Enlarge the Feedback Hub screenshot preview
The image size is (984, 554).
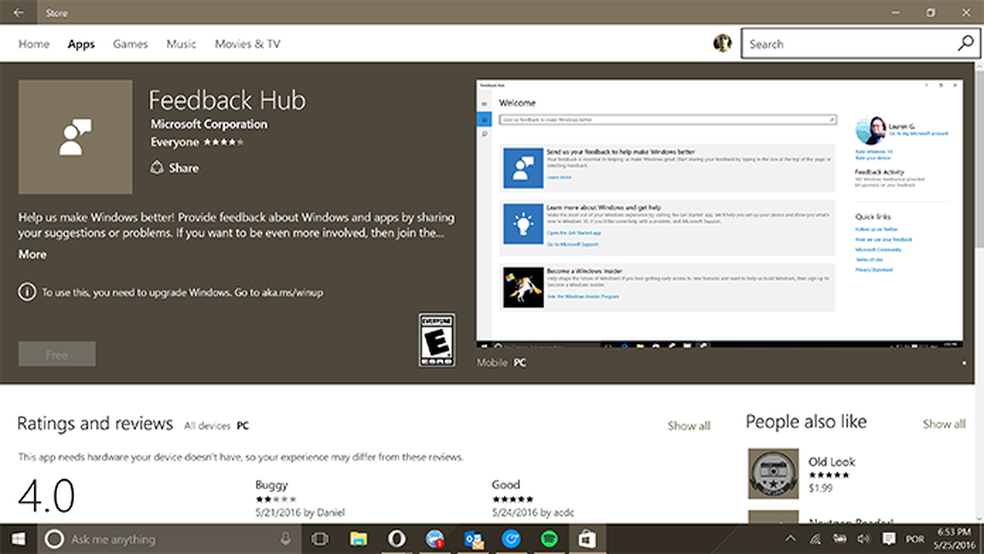coord(719,213)
